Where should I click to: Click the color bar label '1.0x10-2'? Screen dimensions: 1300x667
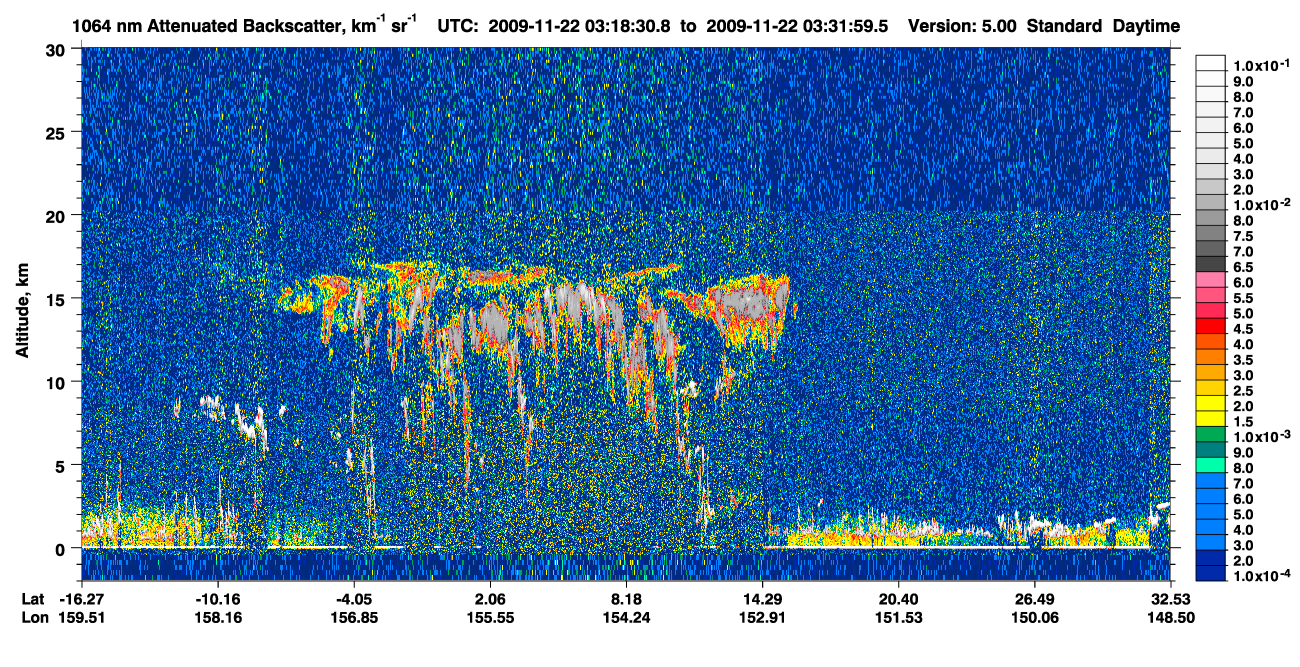pos(1260,203)
